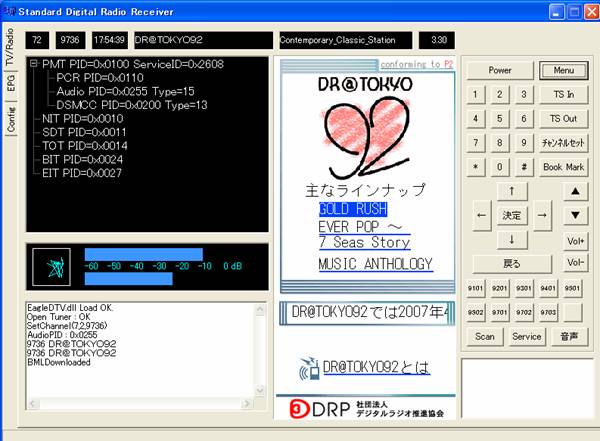This screenshot has width=600, height=441.
Task: Click keypad digit 7
Action: tap(476, 143)
